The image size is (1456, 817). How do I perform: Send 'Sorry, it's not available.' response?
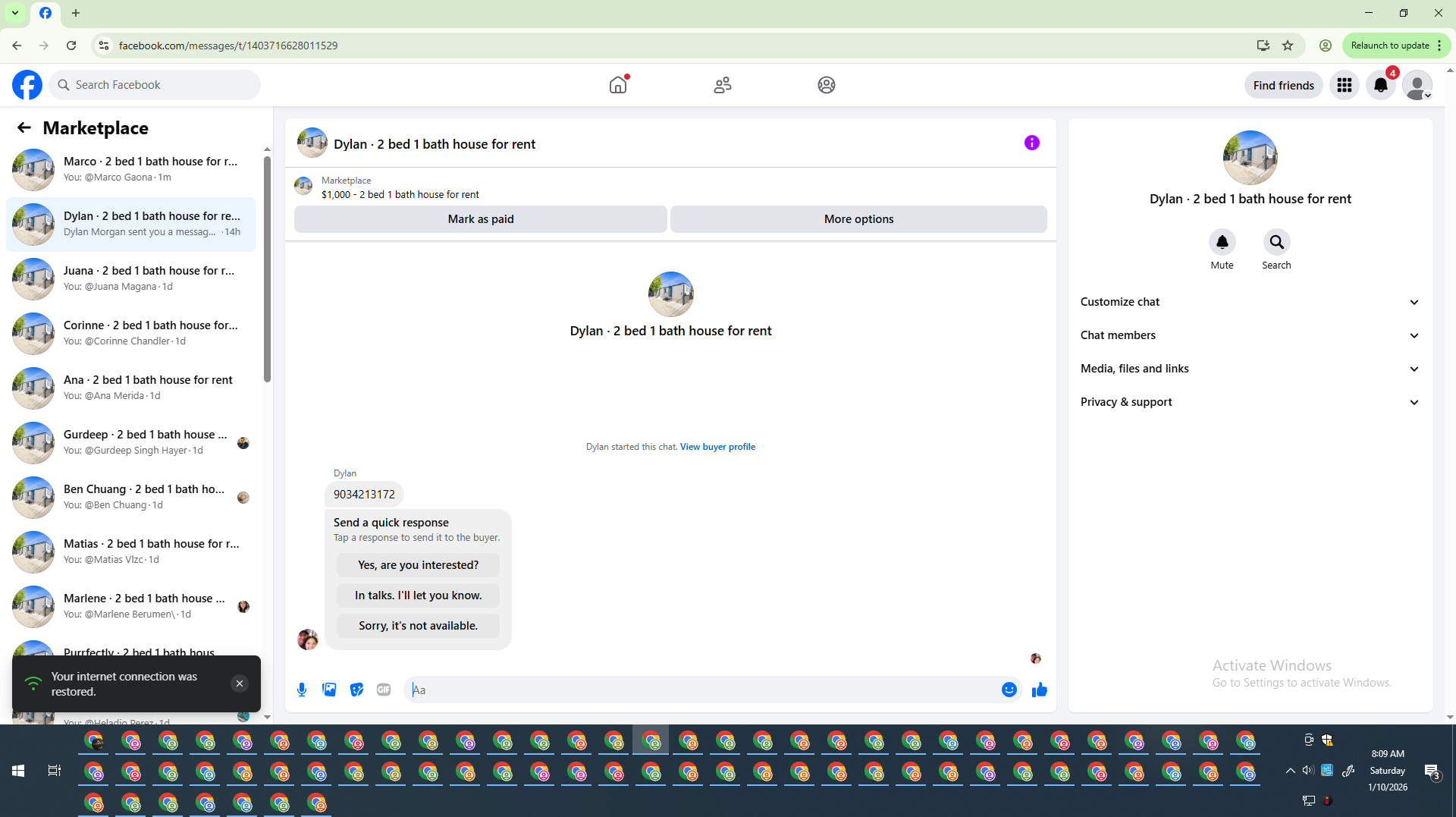[x=418, y=626]
